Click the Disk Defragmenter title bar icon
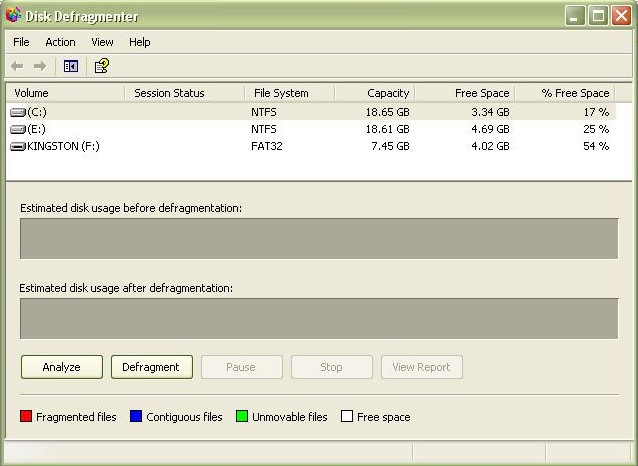This screenshot has width=638, height=466. tap(13, 16)
